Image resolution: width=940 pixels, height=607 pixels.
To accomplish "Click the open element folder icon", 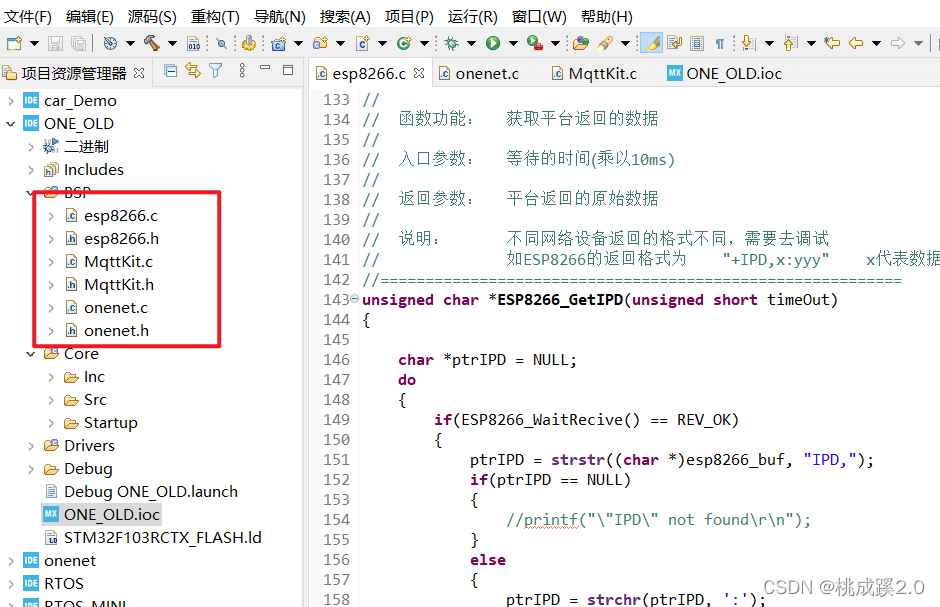I will pos(580,43).
